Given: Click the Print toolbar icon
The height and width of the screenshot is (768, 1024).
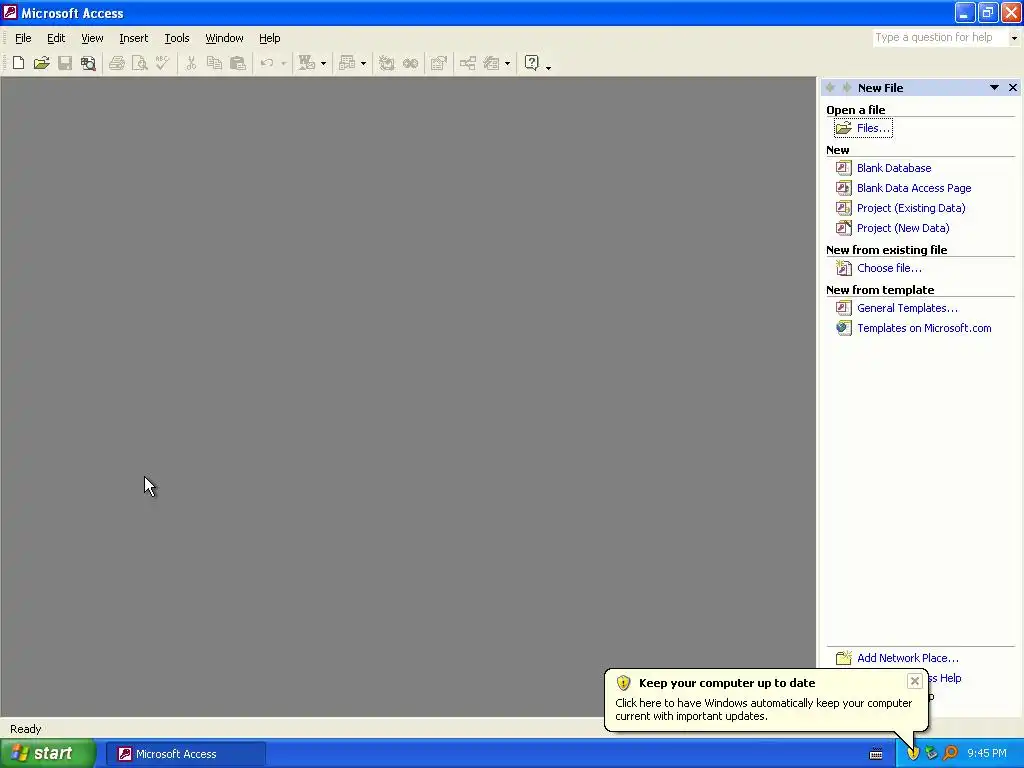Looking at the screenshot, I should (x=117, y=63).
